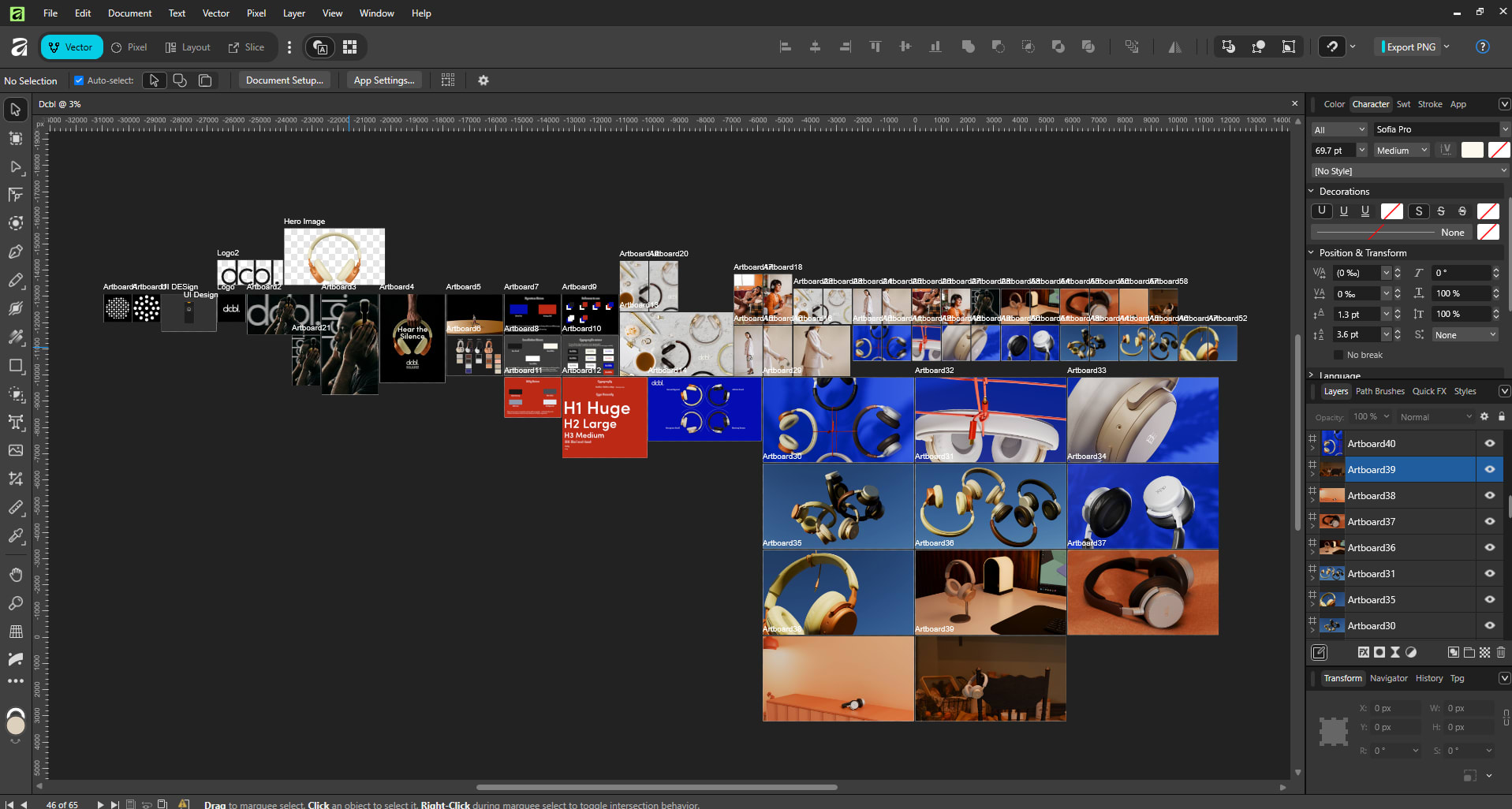This screenshot has width=1512, height=809.
Task: Collapse the Decorations section
Action: point(1312,191)
